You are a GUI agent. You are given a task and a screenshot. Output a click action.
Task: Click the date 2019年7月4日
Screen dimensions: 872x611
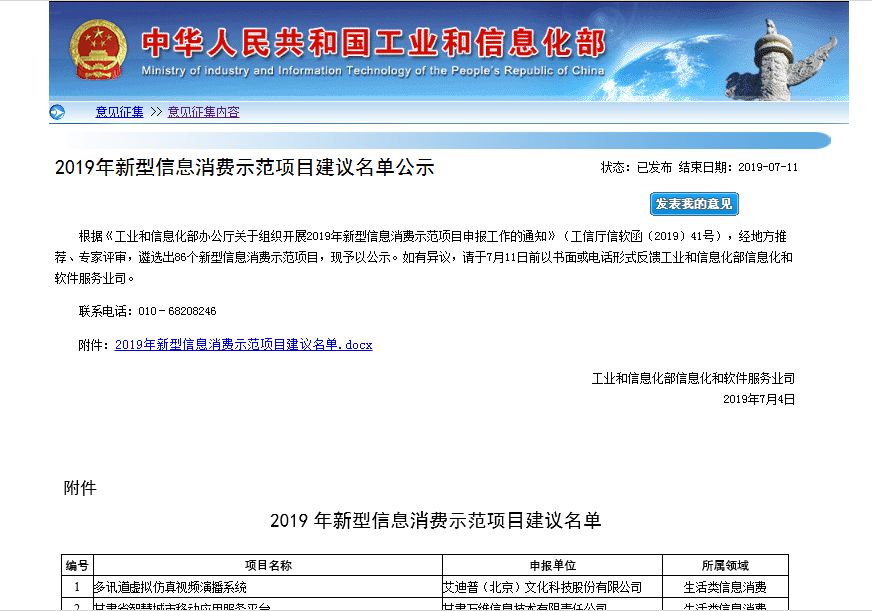[x=759, y=399]
